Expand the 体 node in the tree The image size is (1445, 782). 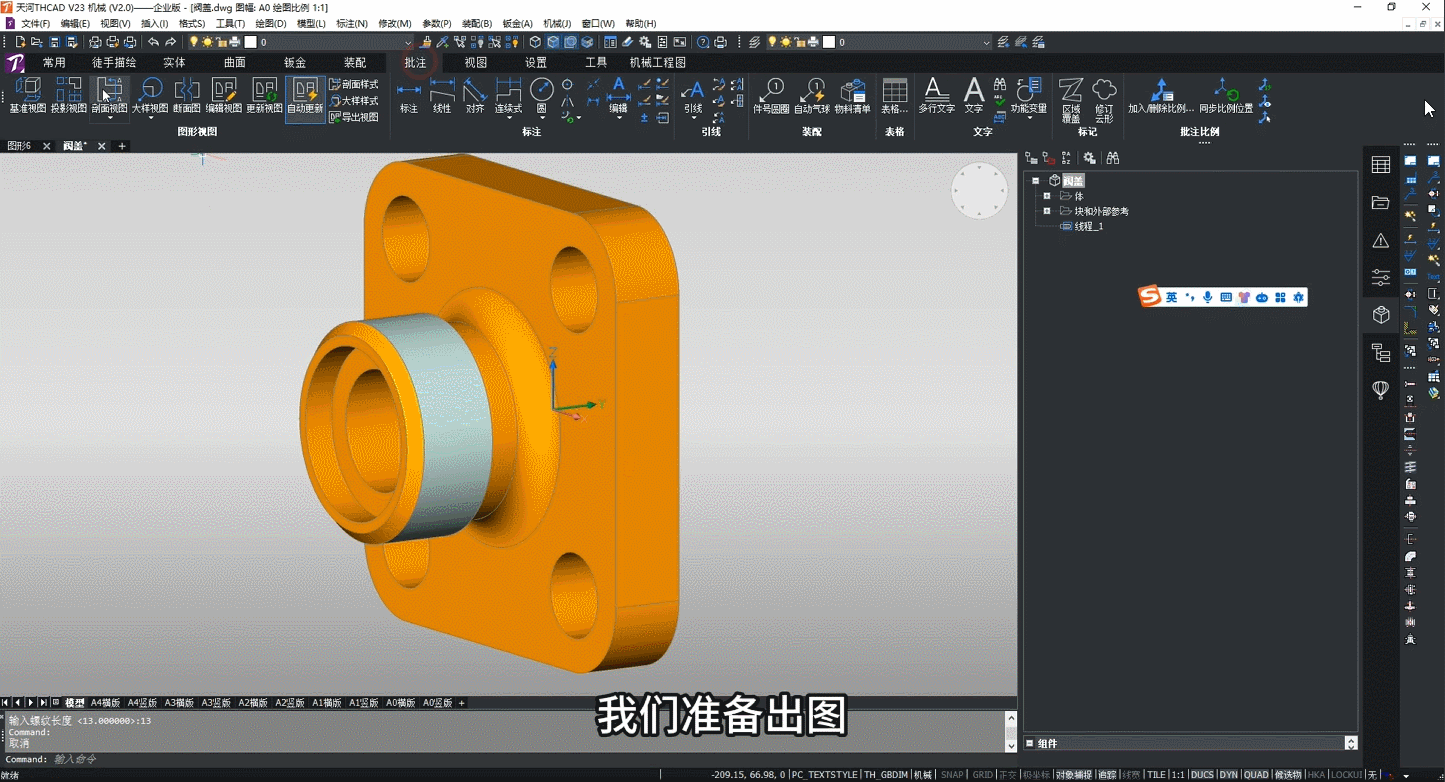point(1047,196)
